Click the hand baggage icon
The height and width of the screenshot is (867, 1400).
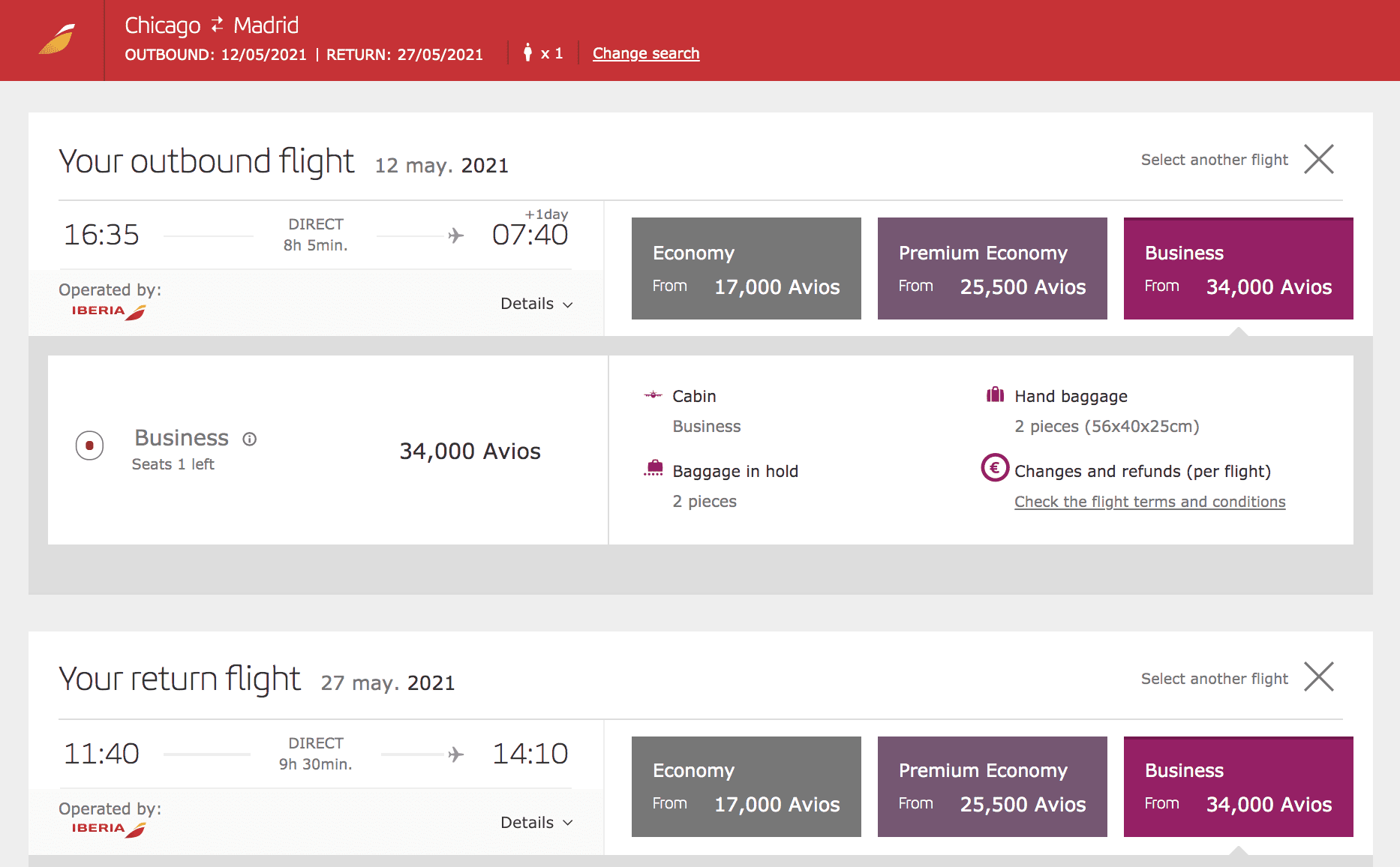(995, 394)
